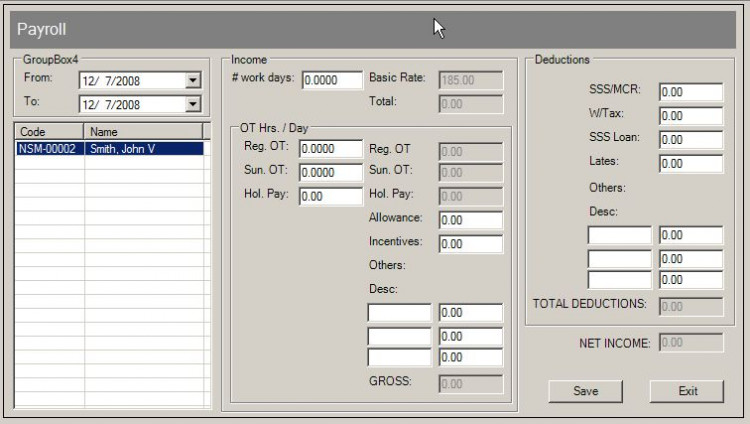Click the Reg. OT hours input
Image resolution: width=750 pixels, height=424 pixels.
click(331, 149)
